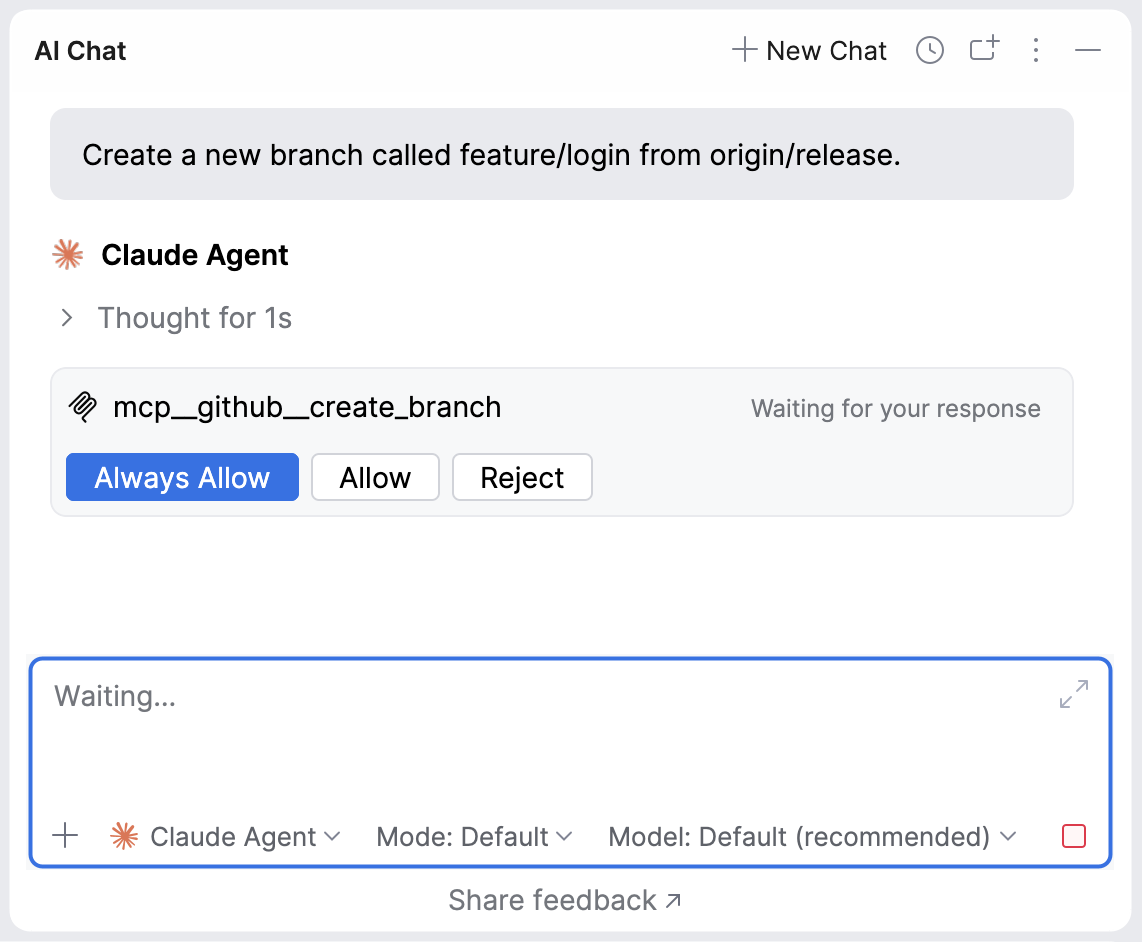Click the plus icon to add context
This screenshot has width=1142, height=942.
65,836
